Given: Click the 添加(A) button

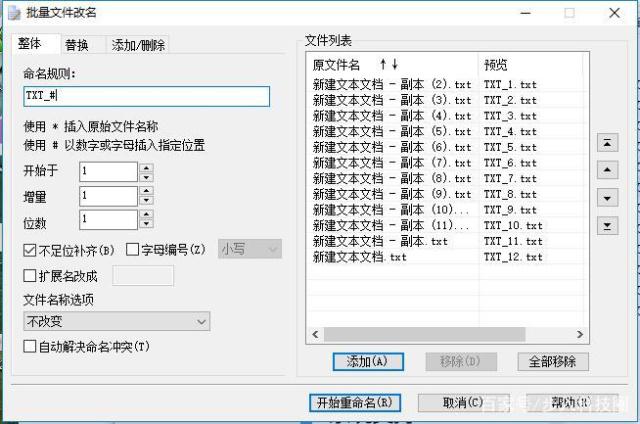Looking at the screenshot, I should pos(368,362).
